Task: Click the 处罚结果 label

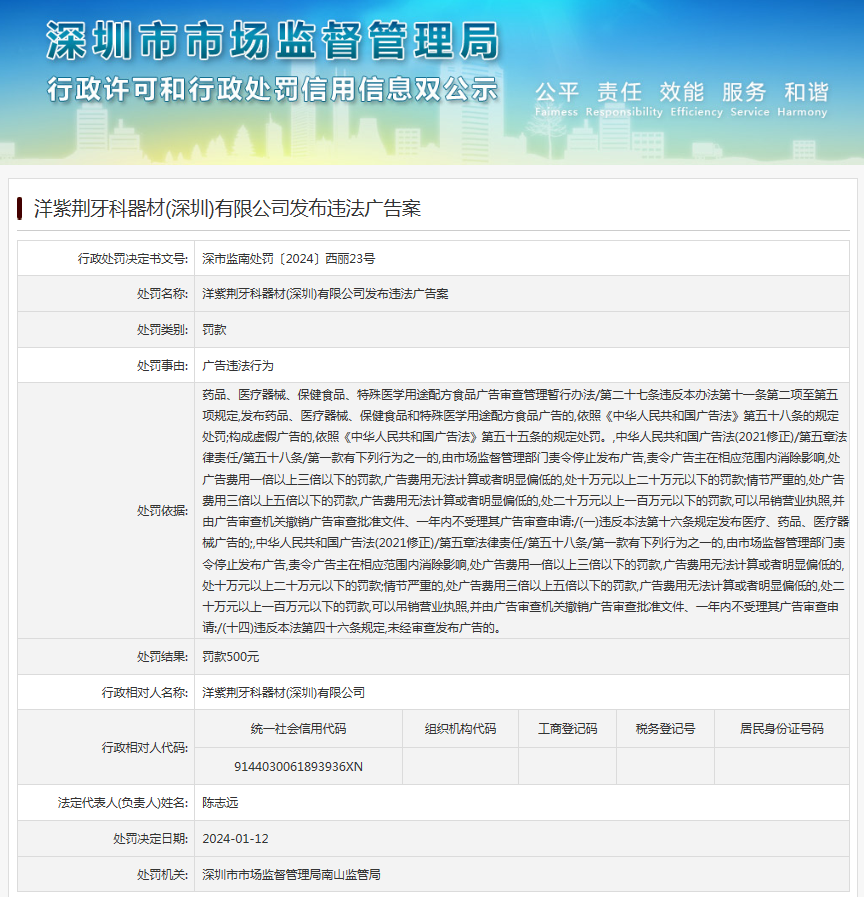Action: coord(163,657)
